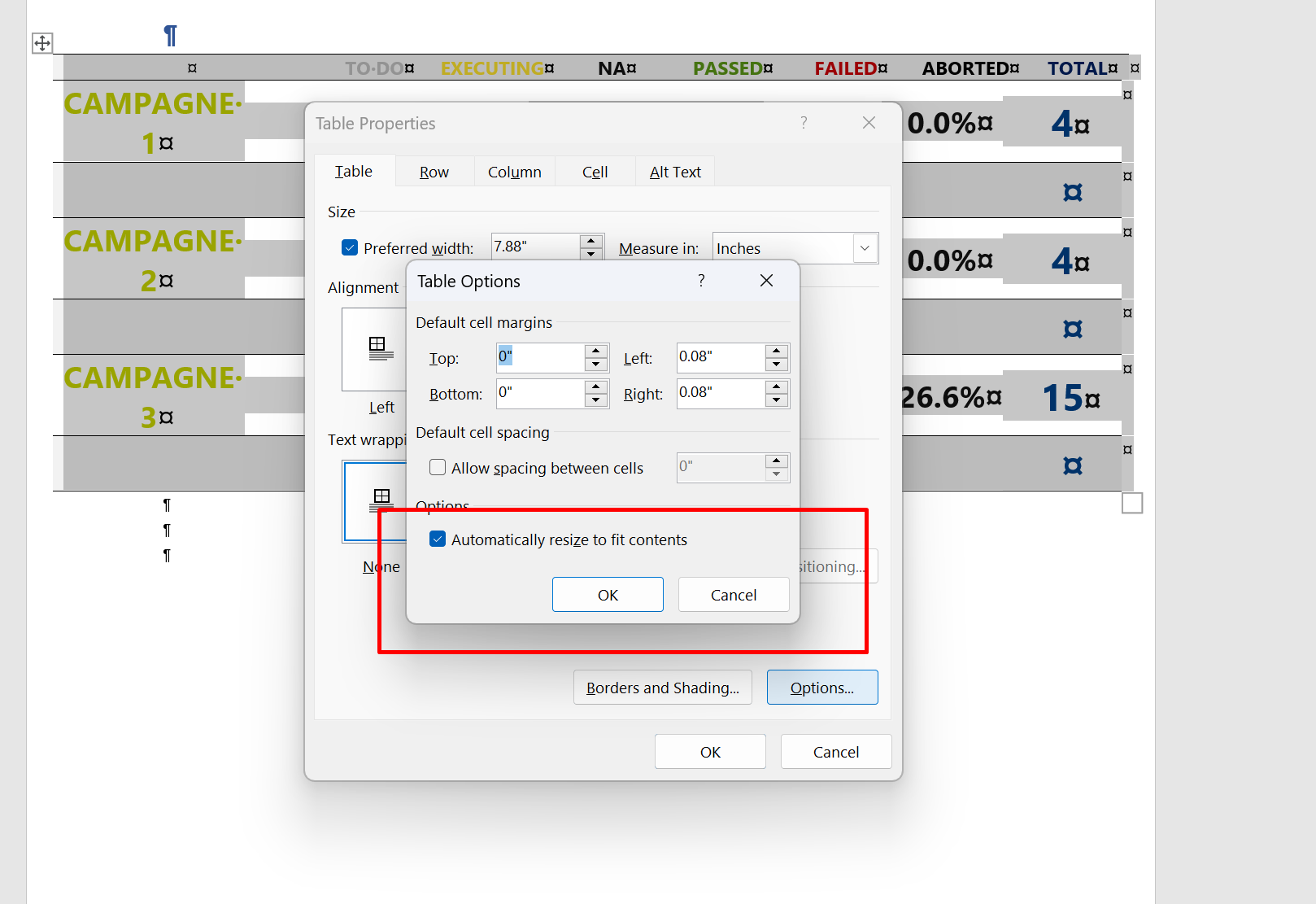Close the Table Options dialog
The height and width of the screenshot is (904, 1316).
(x=766, y=281)
